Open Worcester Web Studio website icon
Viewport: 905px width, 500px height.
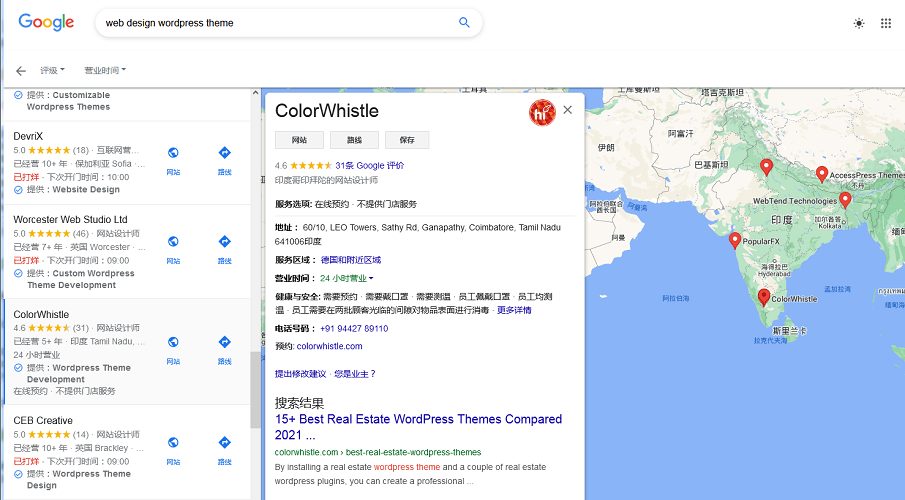pyautogui.click(x=173, y=241)
